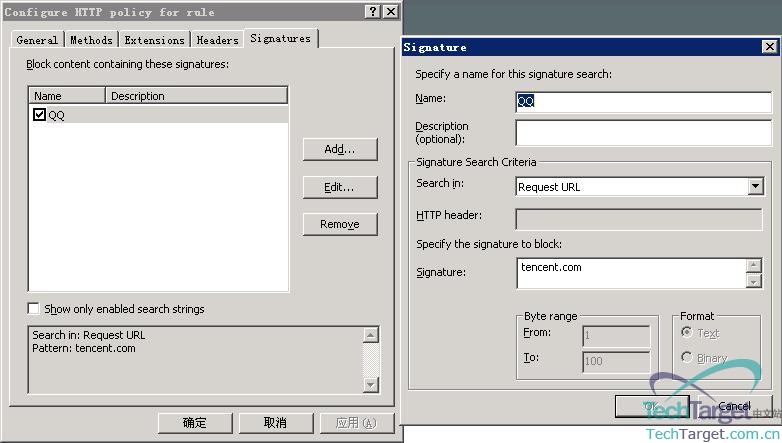This screenshot has height=443, width=782.
Task: Switch to the General tab
Action: [x=37, y=40]
